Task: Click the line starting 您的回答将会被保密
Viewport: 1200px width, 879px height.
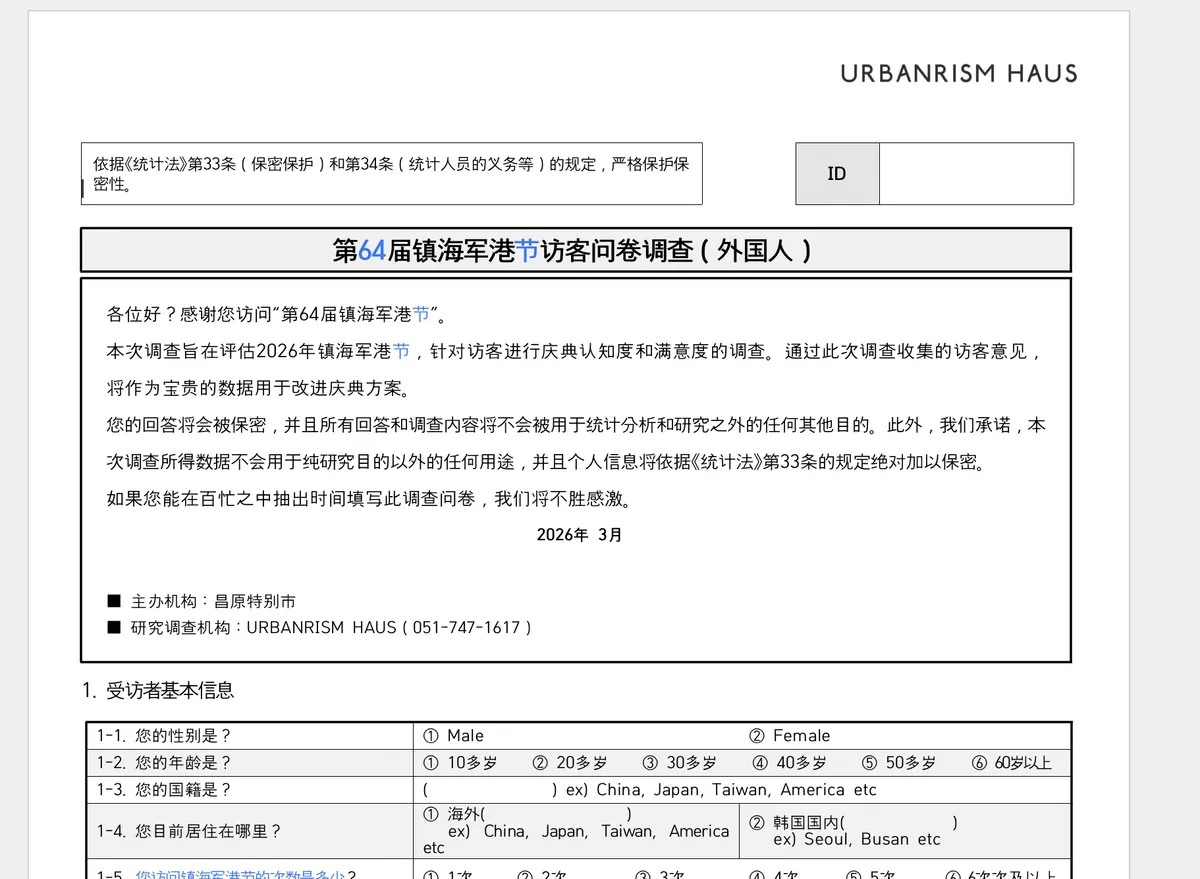Action: tap(576, 425)
